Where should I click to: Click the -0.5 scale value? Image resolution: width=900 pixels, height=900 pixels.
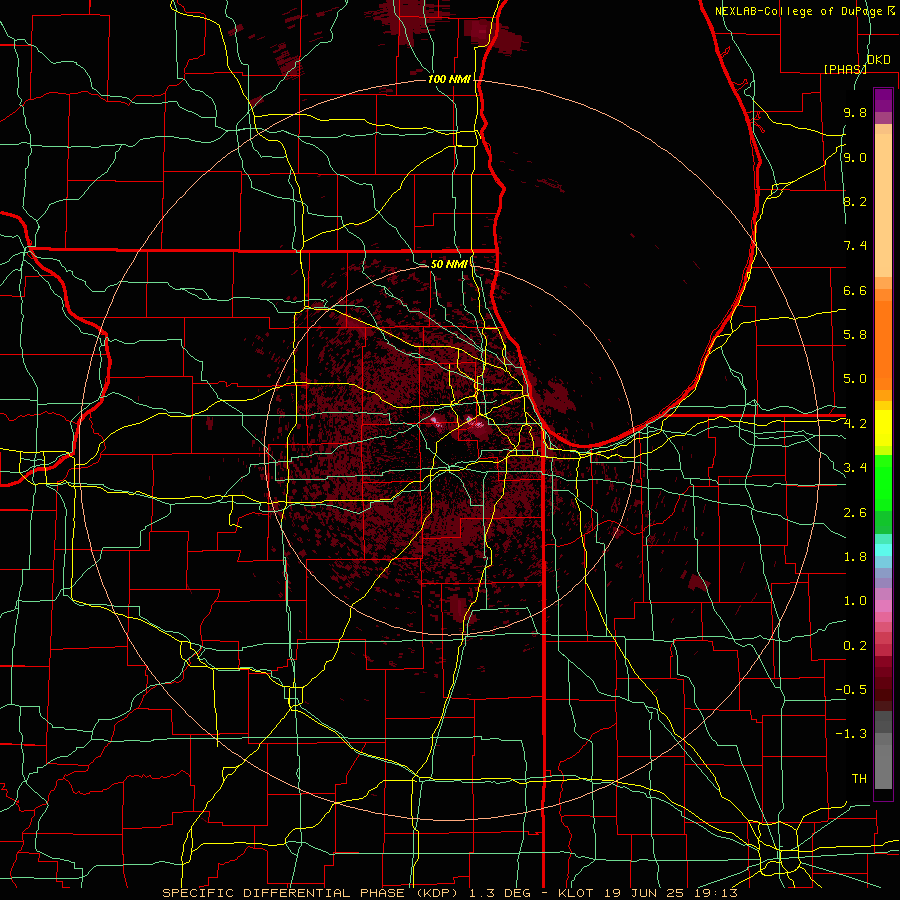pyautogui.click(x=851, y=690)
